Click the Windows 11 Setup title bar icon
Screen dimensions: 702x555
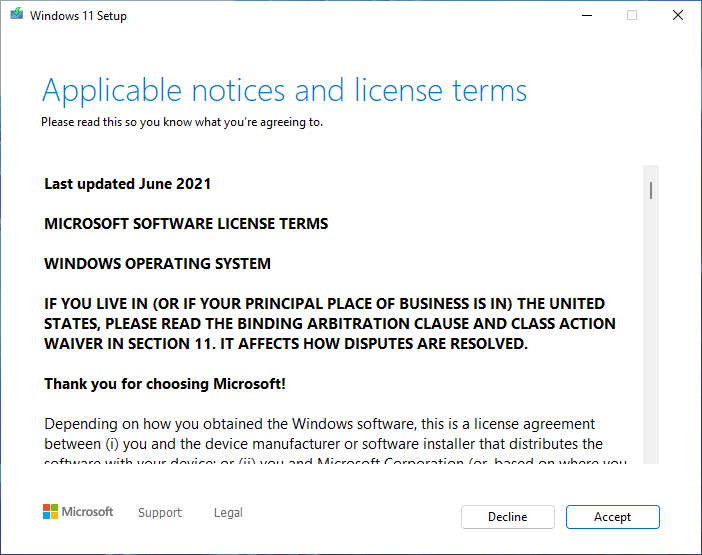pyautogui.click(x=16, y=16)
